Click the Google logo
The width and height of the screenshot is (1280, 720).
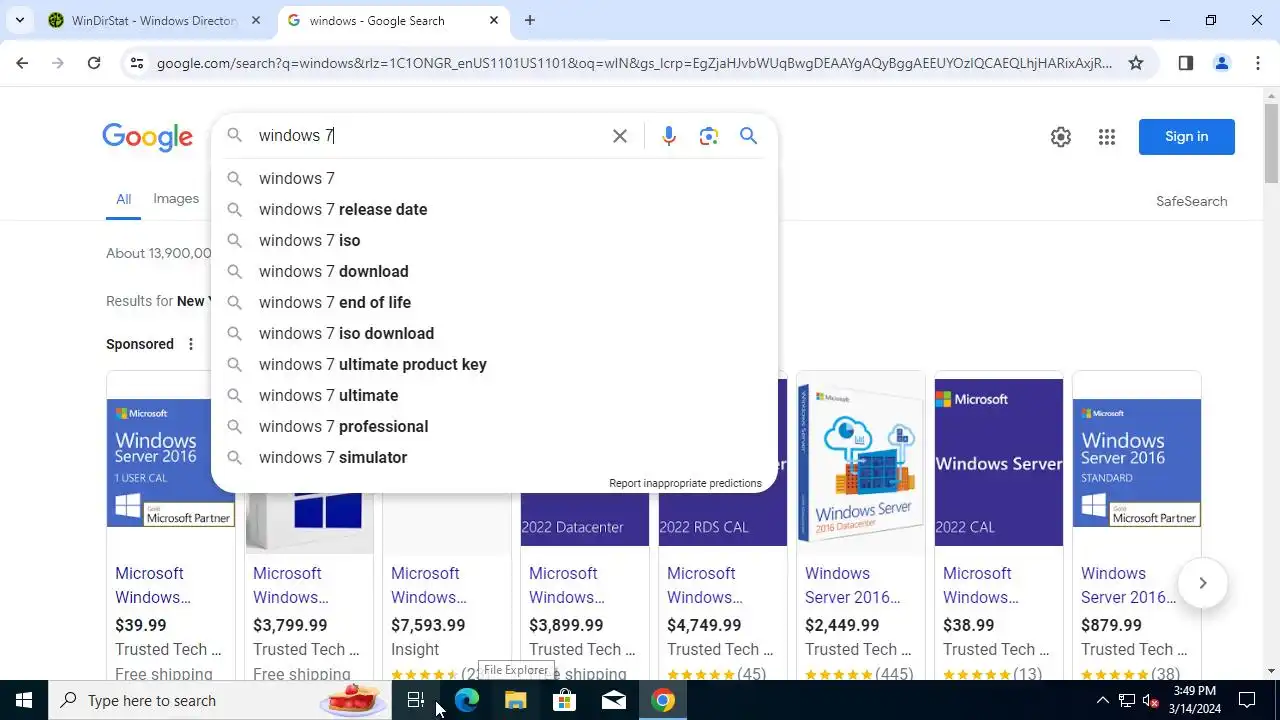[x=147, y=137]
